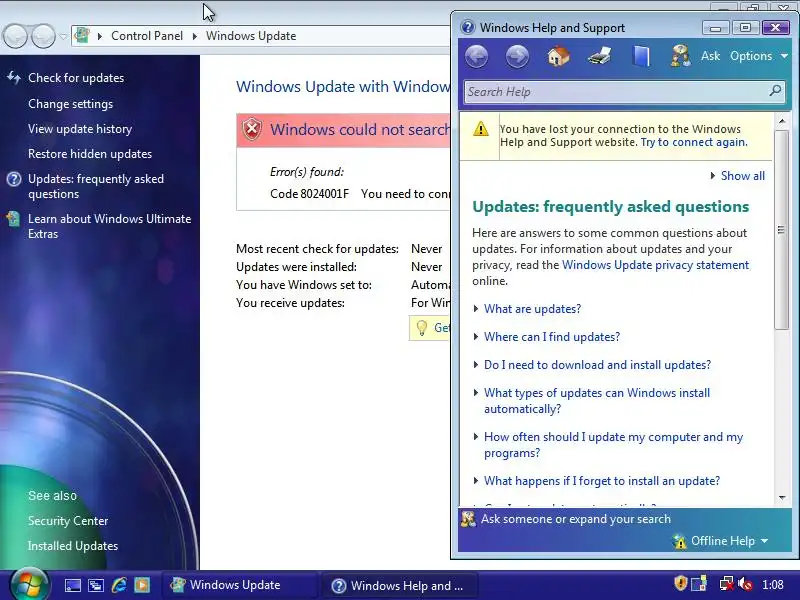Click Check for updates link
Viewport: 800px width, 600px height.
76,78
